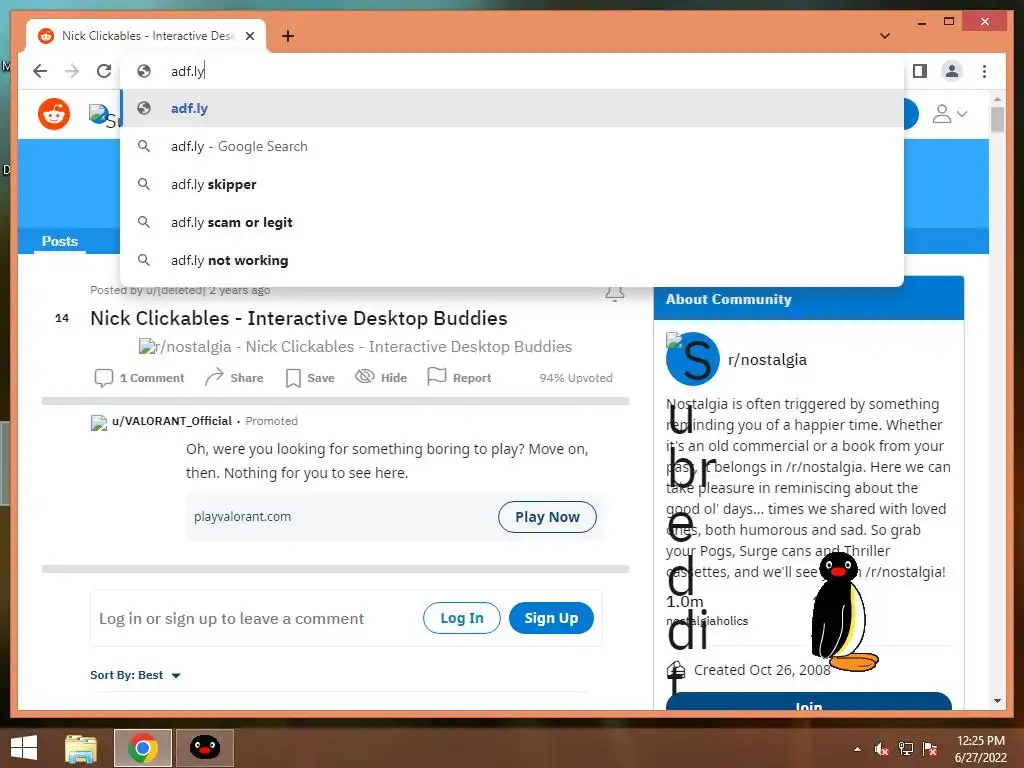This screenshot has width=1024, height=768.
Task: Open the clock showing 12:25 PM
Action: tap(980, 749)
